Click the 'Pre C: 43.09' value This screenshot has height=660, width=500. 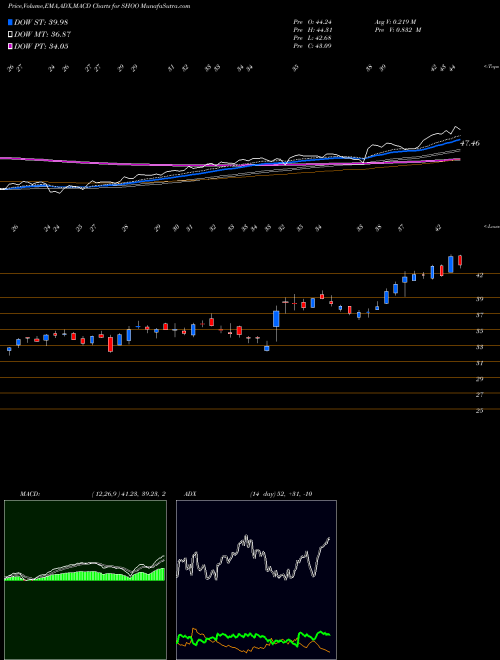click(312, 46)
